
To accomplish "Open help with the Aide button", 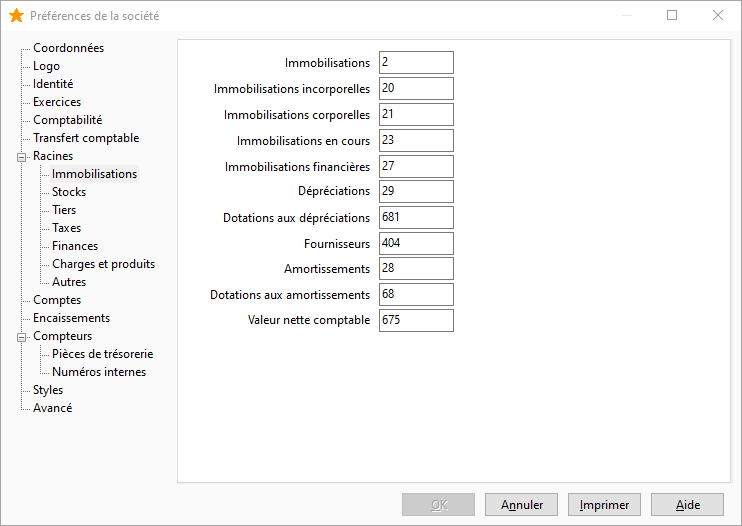I will [688, 505].
